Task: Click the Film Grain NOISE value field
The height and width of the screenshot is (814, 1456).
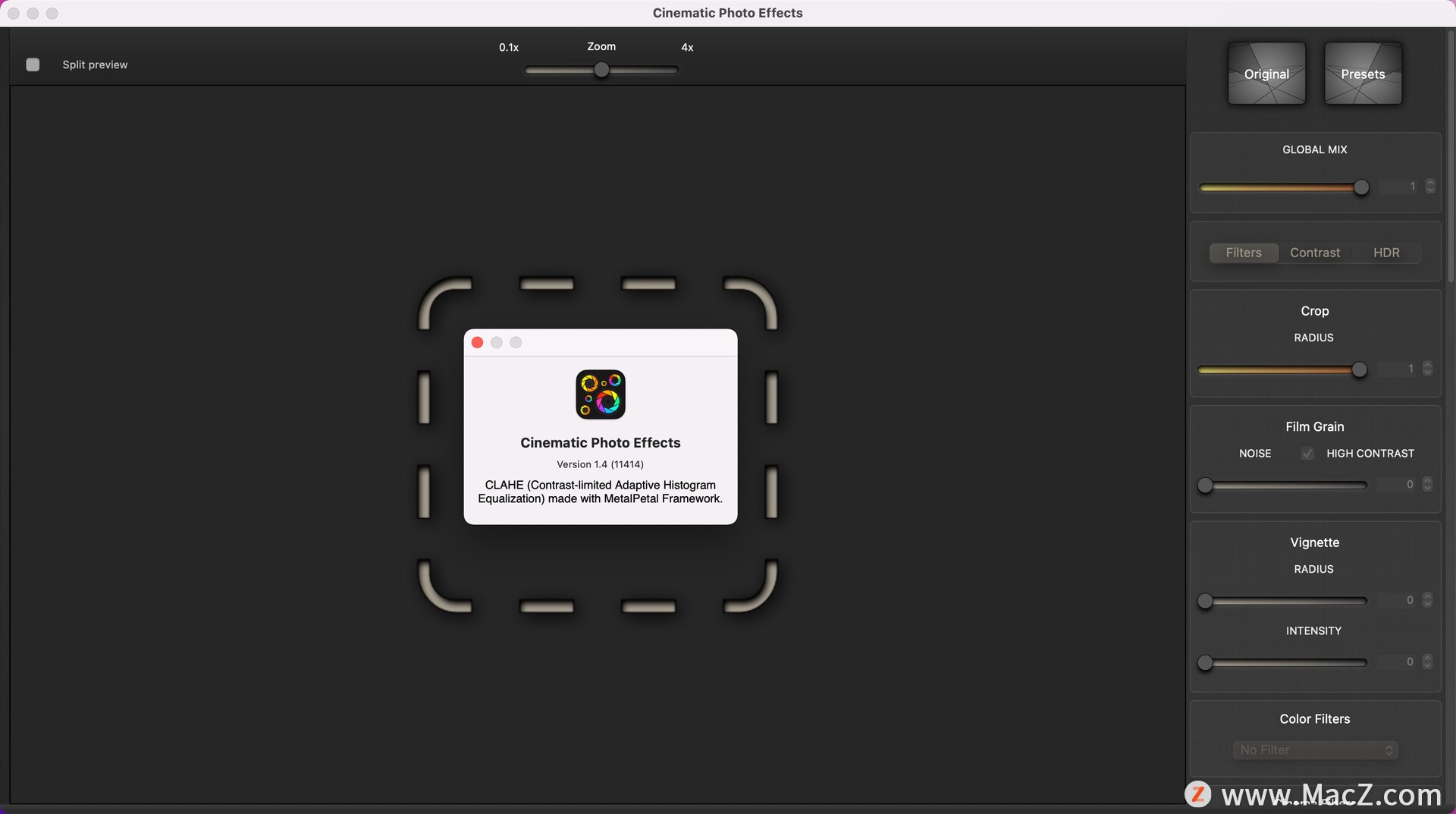Action: (x=1398, y=484)
